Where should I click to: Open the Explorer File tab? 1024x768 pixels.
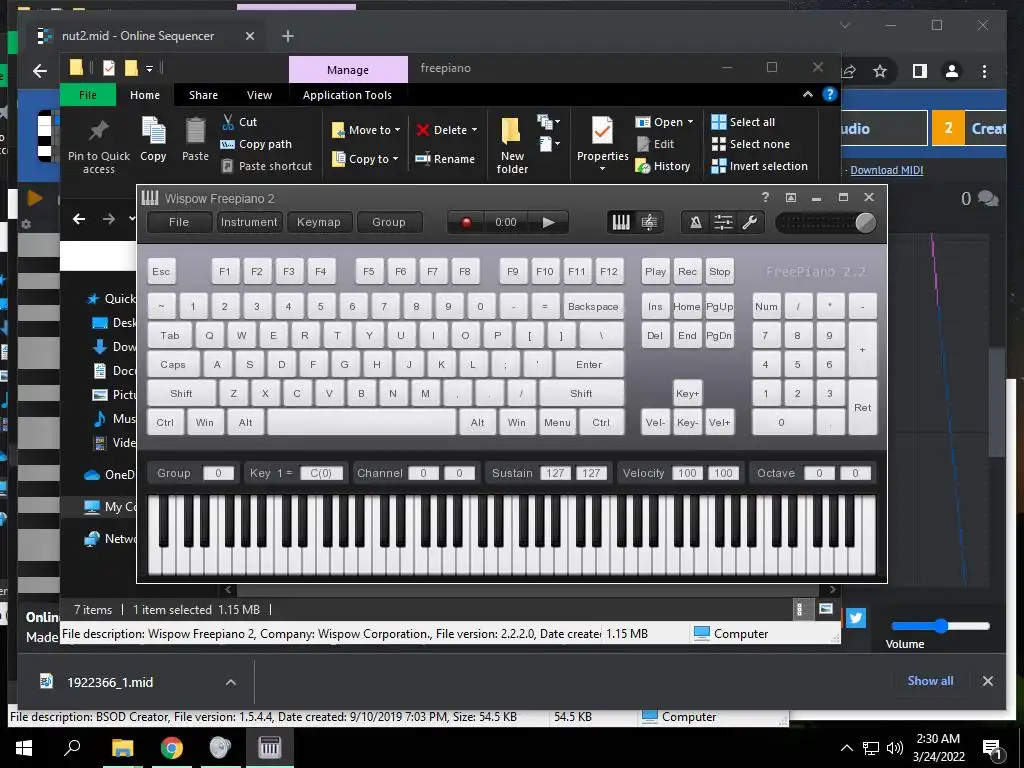click(x=88, y=95)
